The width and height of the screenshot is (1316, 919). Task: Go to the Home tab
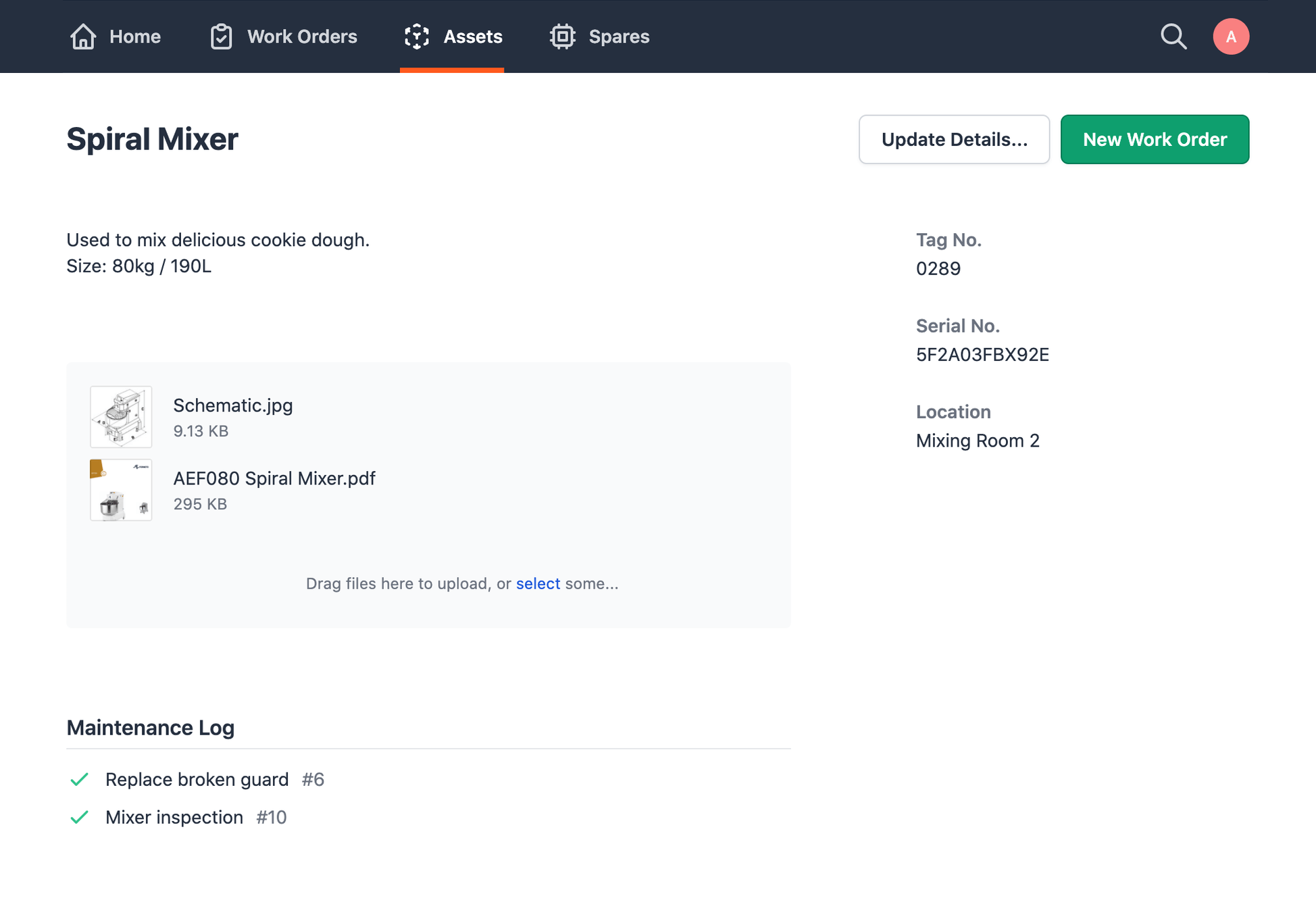point(134,36)
